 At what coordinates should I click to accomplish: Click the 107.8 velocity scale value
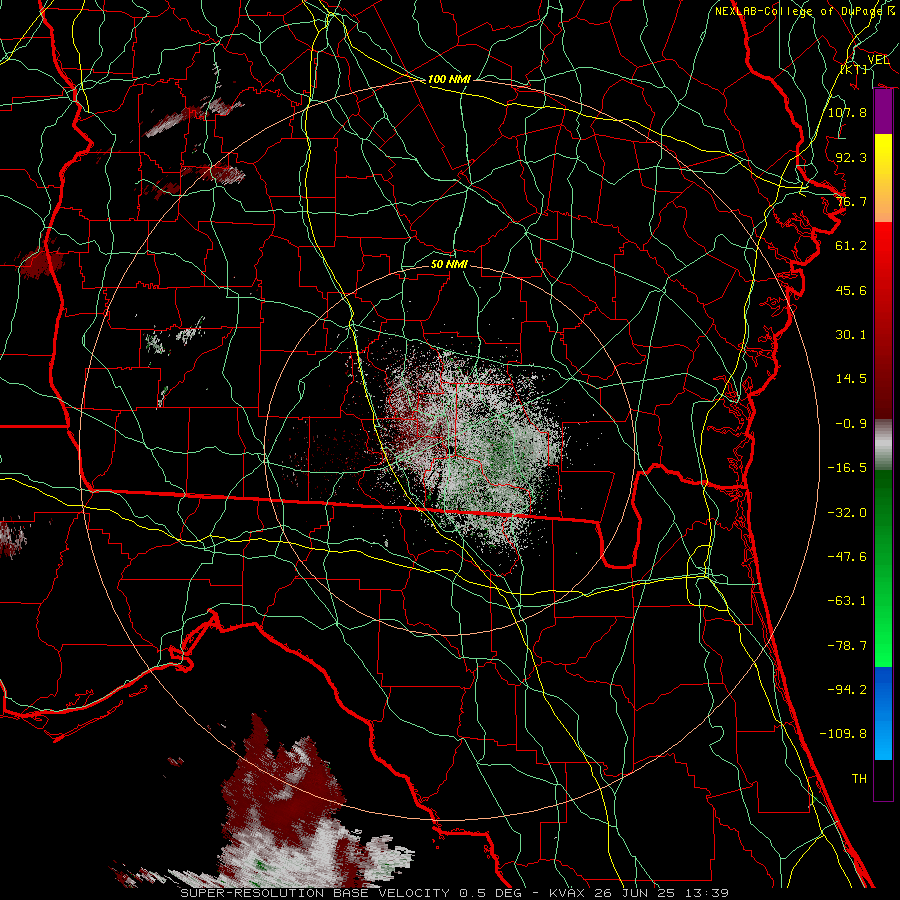click(847, 112)
